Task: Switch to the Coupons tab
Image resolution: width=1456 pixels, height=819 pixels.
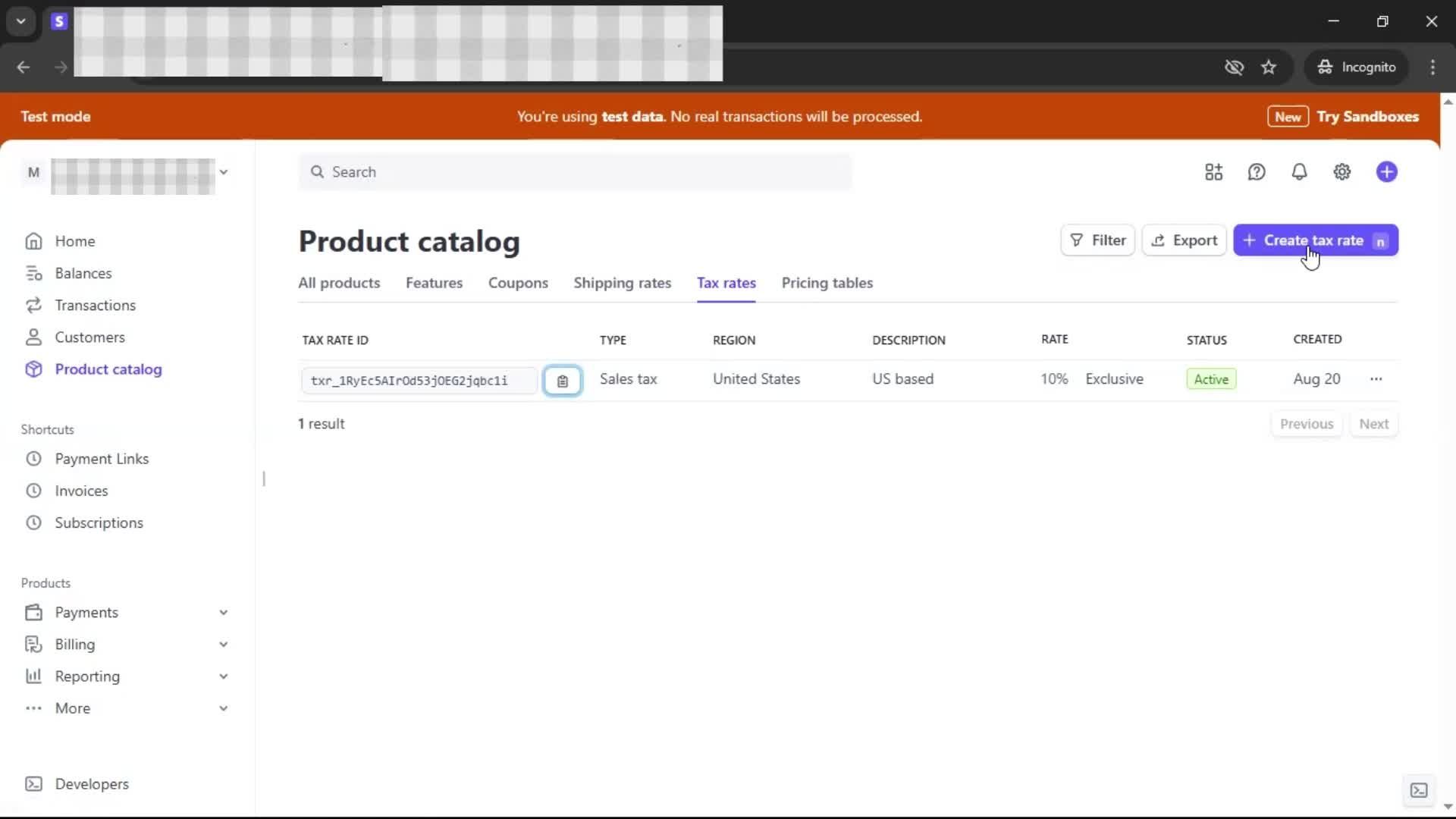Action: coord(518,283)
